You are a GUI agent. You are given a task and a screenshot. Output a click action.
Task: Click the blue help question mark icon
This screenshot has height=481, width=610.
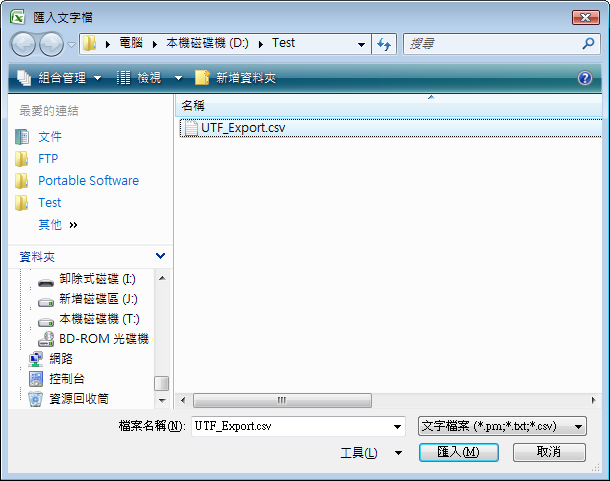(585, 77)
